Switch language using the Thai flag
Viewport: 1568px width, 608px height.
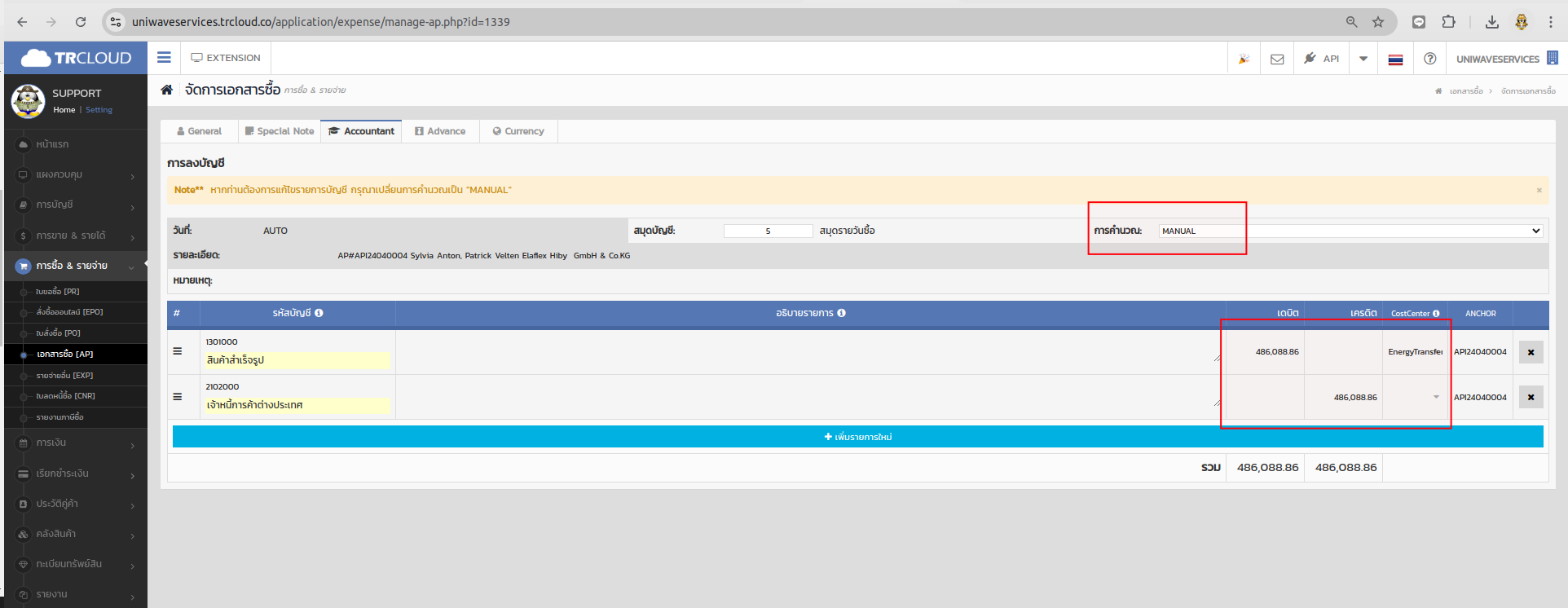pyautogui.click(x=1395, y=59)
